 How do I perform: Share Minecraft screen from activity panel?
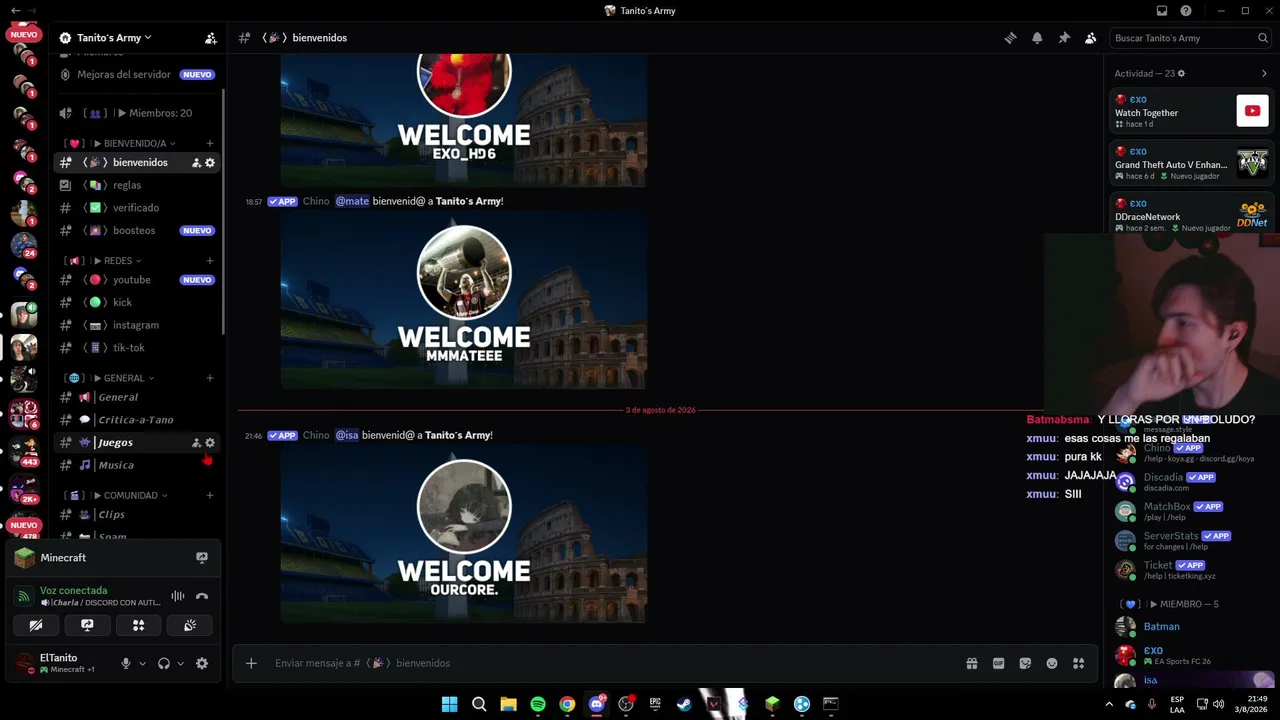click(x=202, y=558)
